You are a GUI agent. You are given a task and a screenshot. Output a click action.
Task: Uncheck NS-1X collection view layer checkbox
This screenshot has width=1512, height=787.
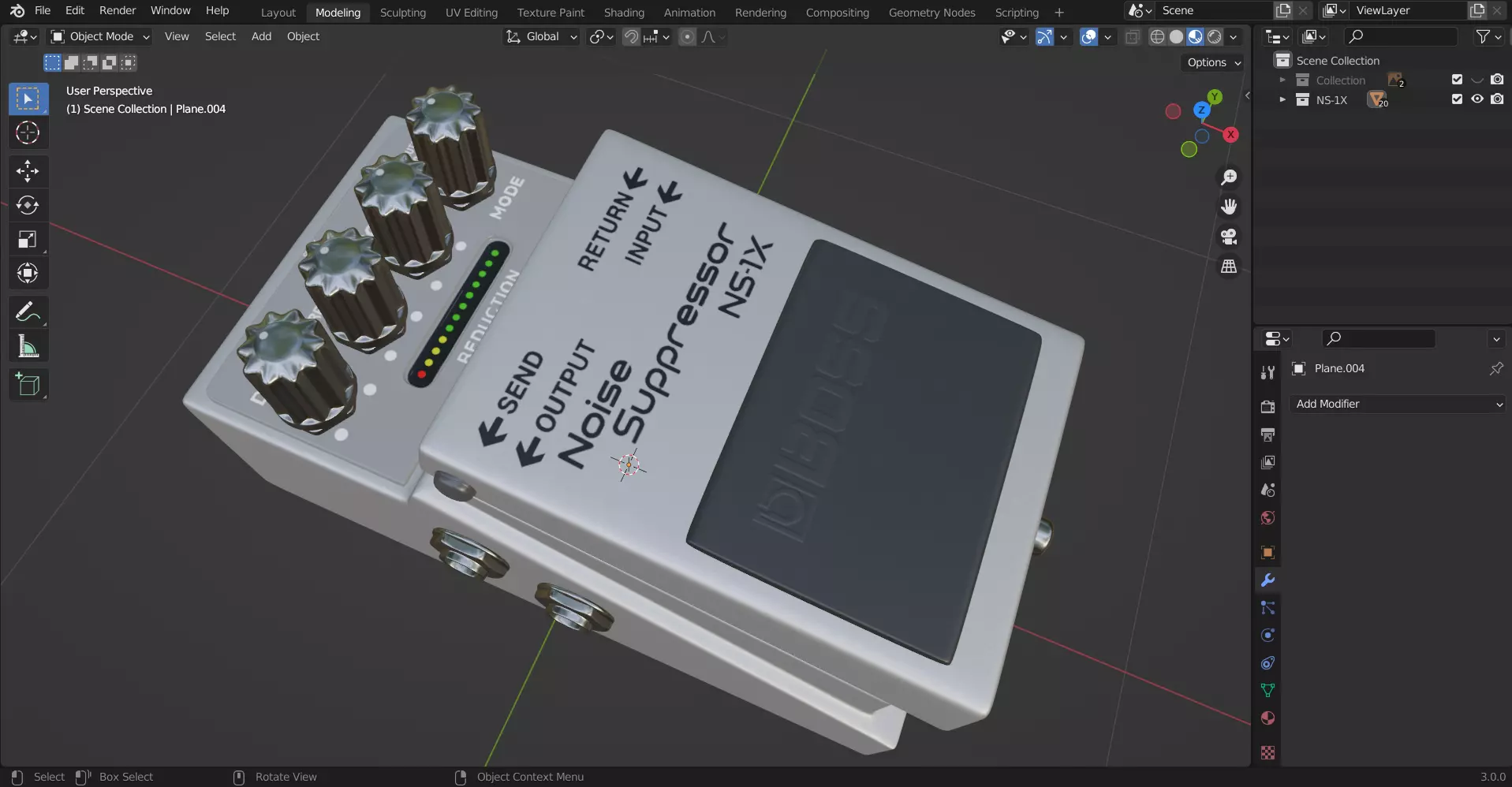pyautogui.click(x=1457, y=99)
